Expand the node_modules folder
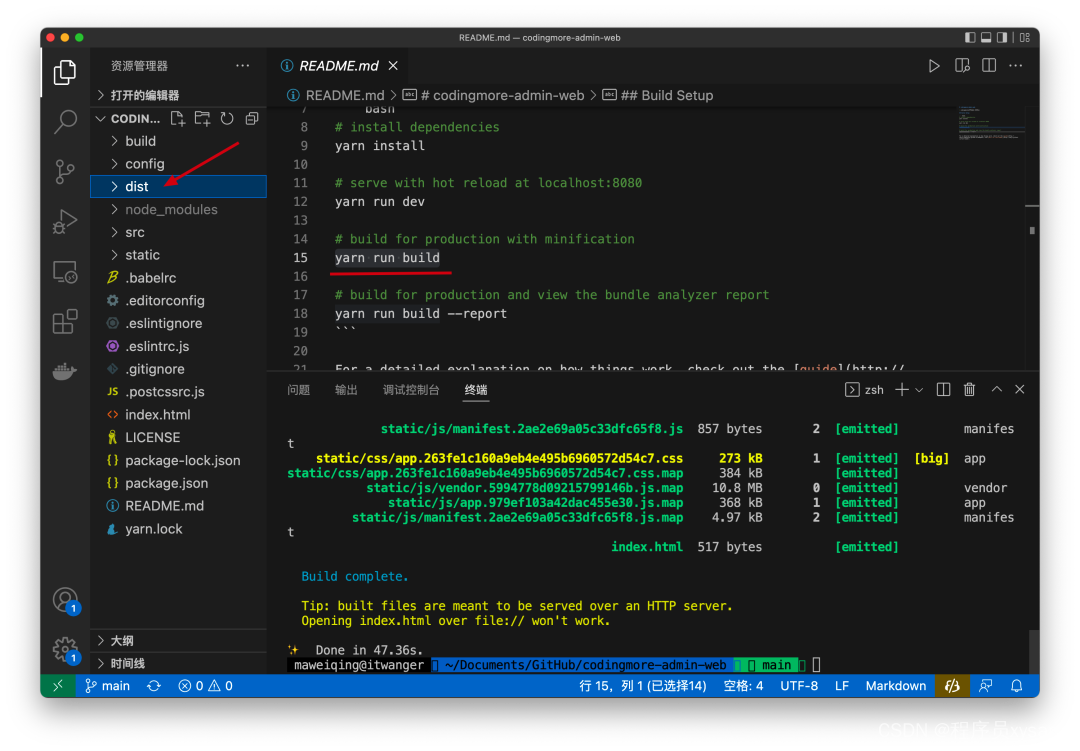1080x751 pixels. 178,209
